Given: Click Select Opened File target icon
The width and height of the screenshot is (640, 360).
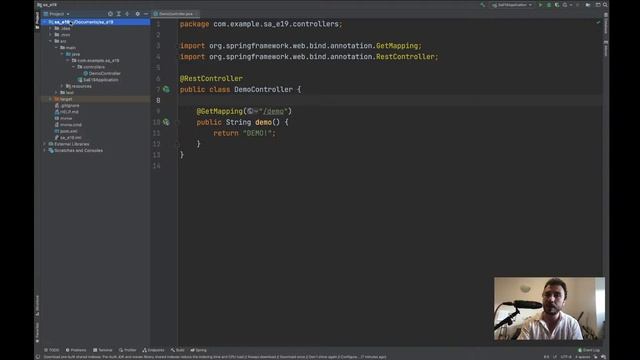Looking at the screenshot, I should coord(110,14).
